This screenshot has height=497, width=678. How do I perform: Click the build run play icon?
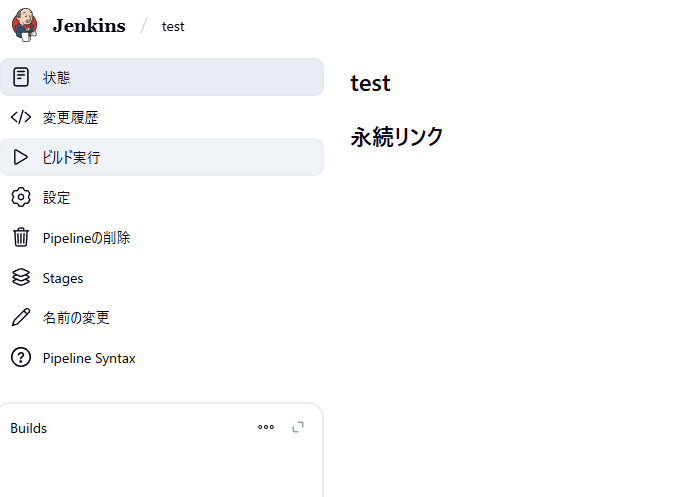(21, 157)
